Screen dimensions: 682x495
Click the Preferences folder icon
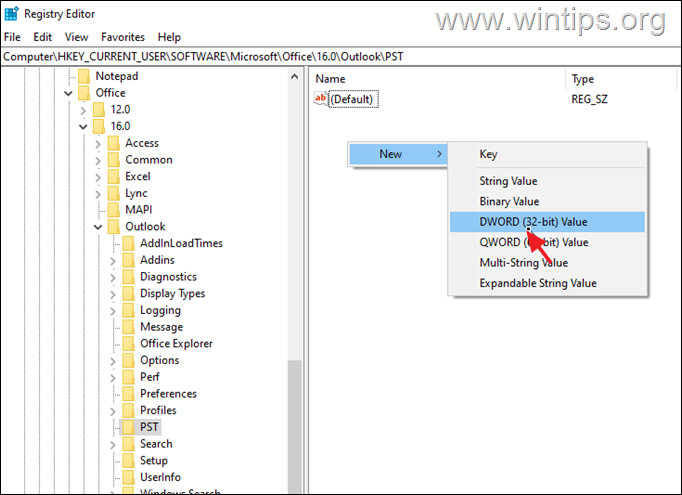pos(128,394)
